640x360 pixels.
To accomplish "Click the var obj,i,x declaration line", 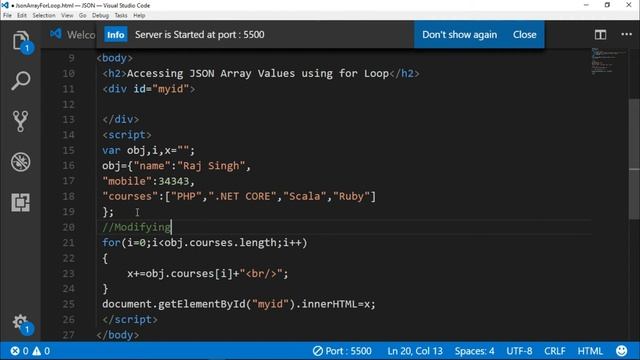I will click(x=149, y=150).
